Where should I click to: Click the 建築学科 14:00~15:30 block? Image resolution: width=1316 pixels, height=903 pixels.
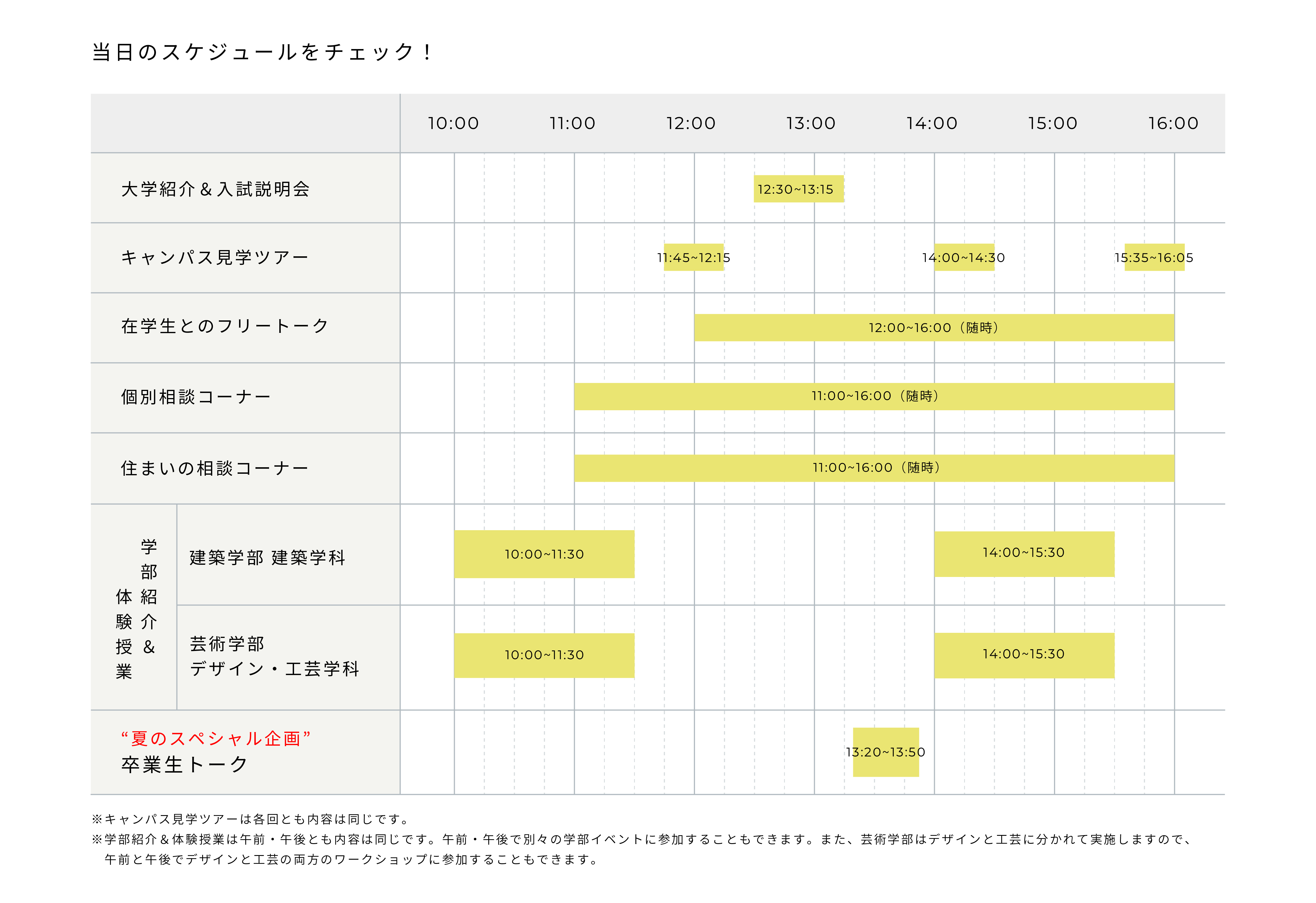click(1025, 554)
